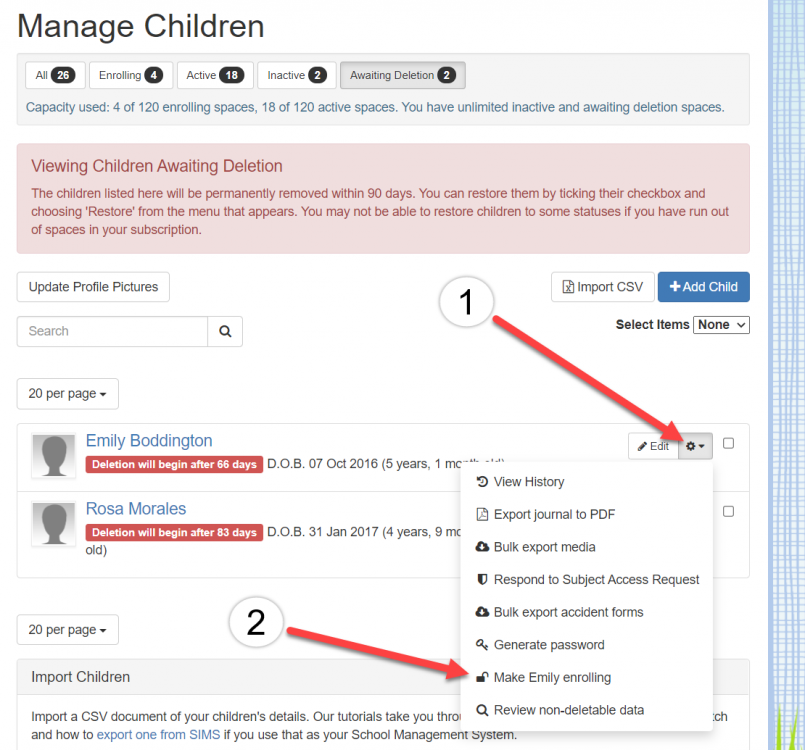805x750 pixels.
Task: Open the gear menu for Emily Boddington
Action: [695, 446]
